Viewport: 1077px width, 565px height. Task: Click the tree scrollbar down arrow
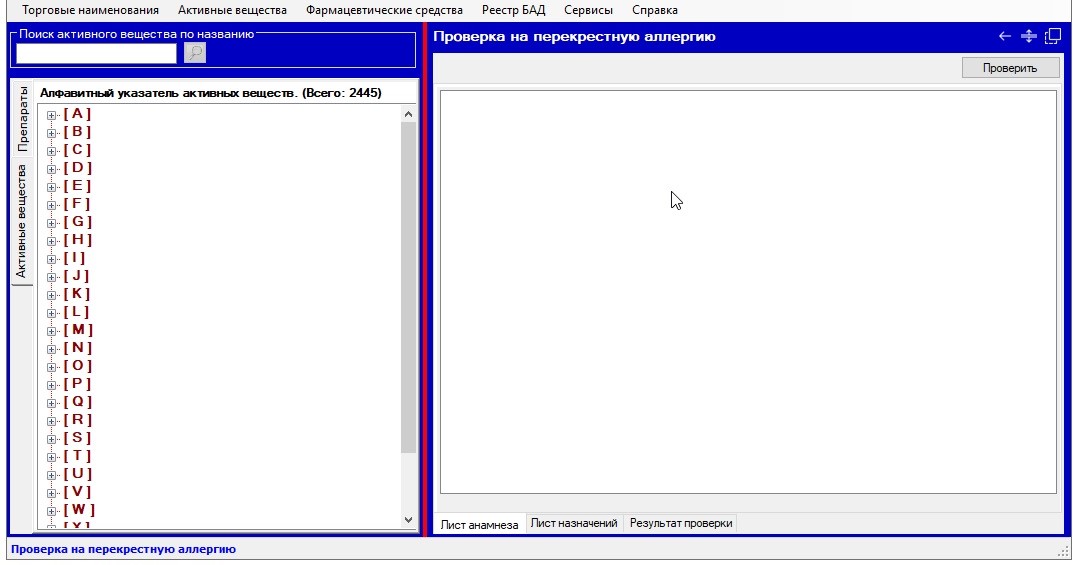(408, 519)
